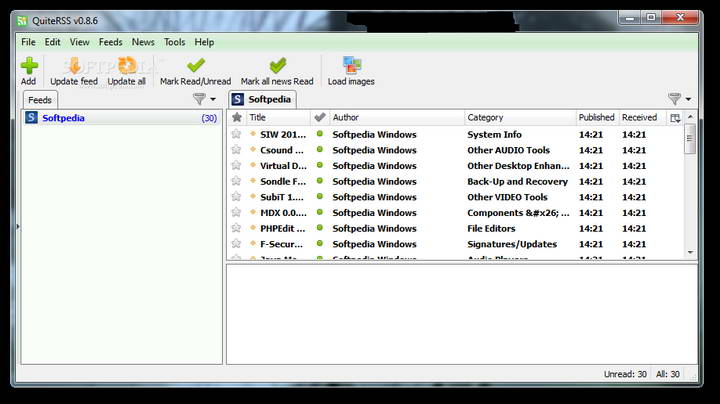Toggle read status dot of Csound item

coord(320,150)
